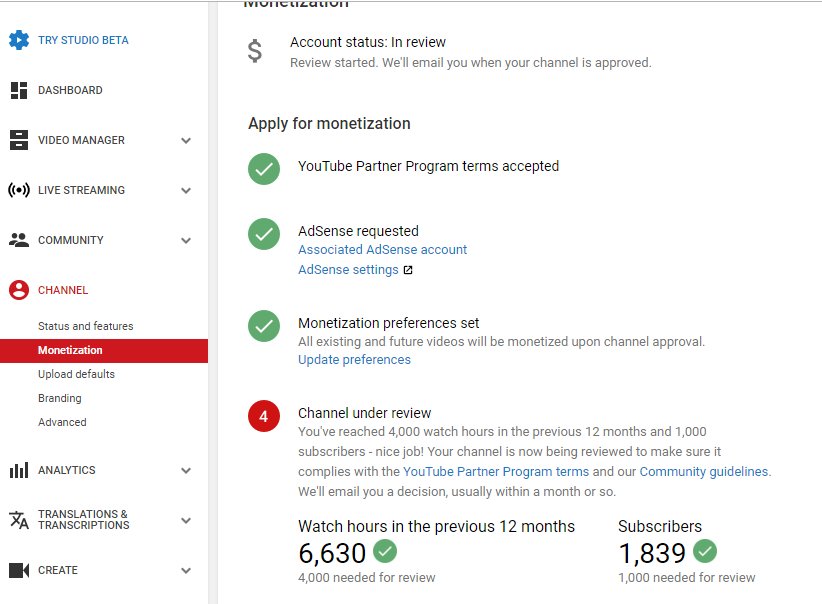Expand the Translations & Transcriptions chevron
The width and height of the screenshot is (822, 604).
tap(186, 521)
